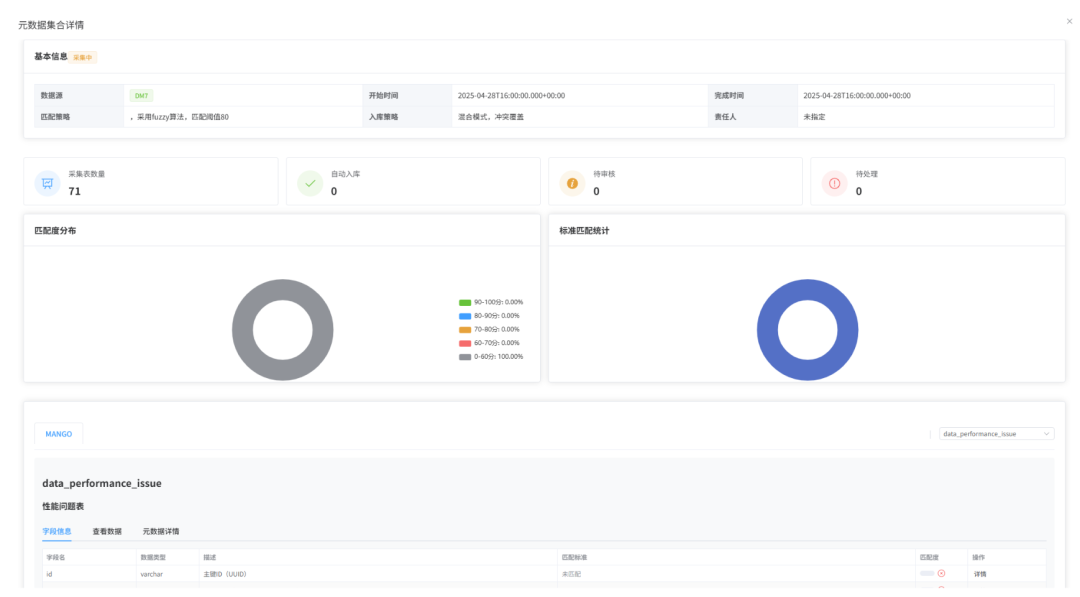Open 详情 for the id field row
The image size is (1080, 597).
pyautogui.click(x=979, y=574)
